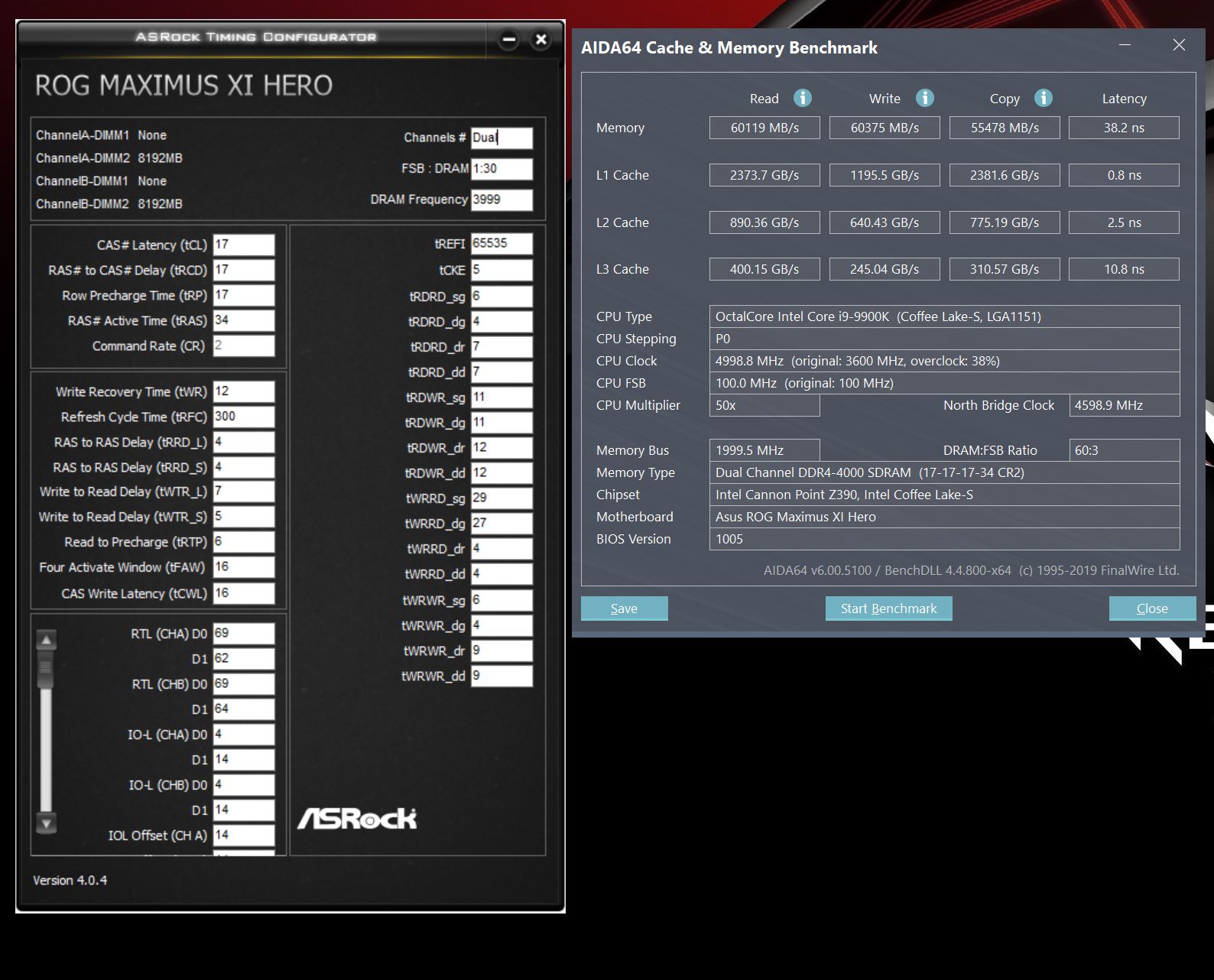Click the Channels # field showing Dual

click(x=502, y=138)
